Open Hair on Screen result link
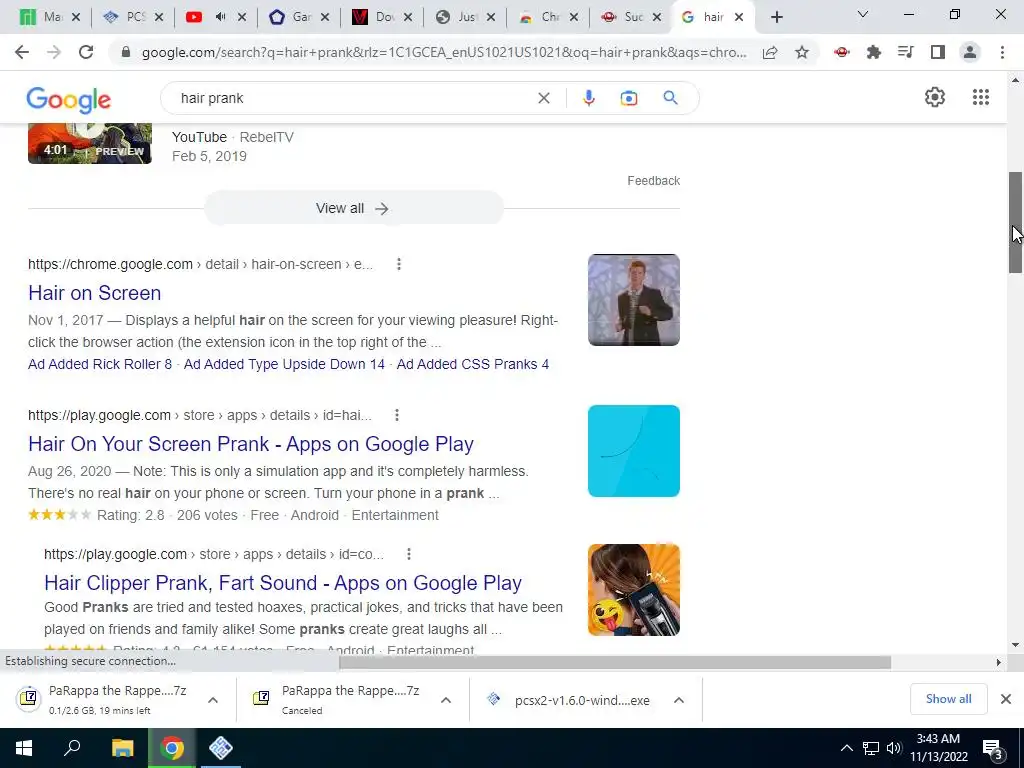The width and height of the screenshot is (1024, 768). coord(95,293)
